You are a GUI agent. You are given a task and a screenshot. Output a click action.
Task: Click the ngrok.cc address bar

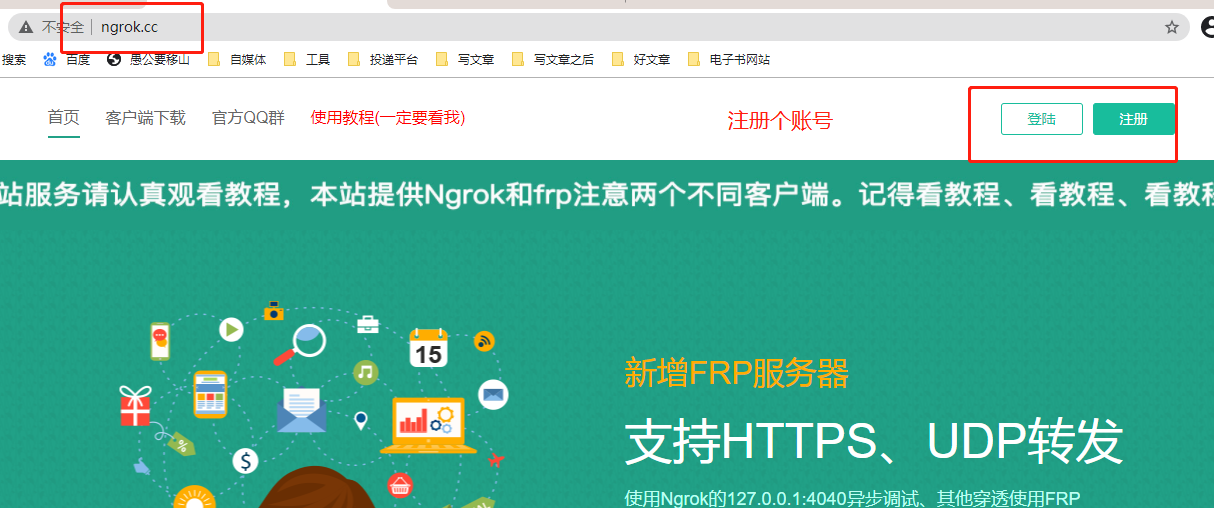tap(600, 27)
